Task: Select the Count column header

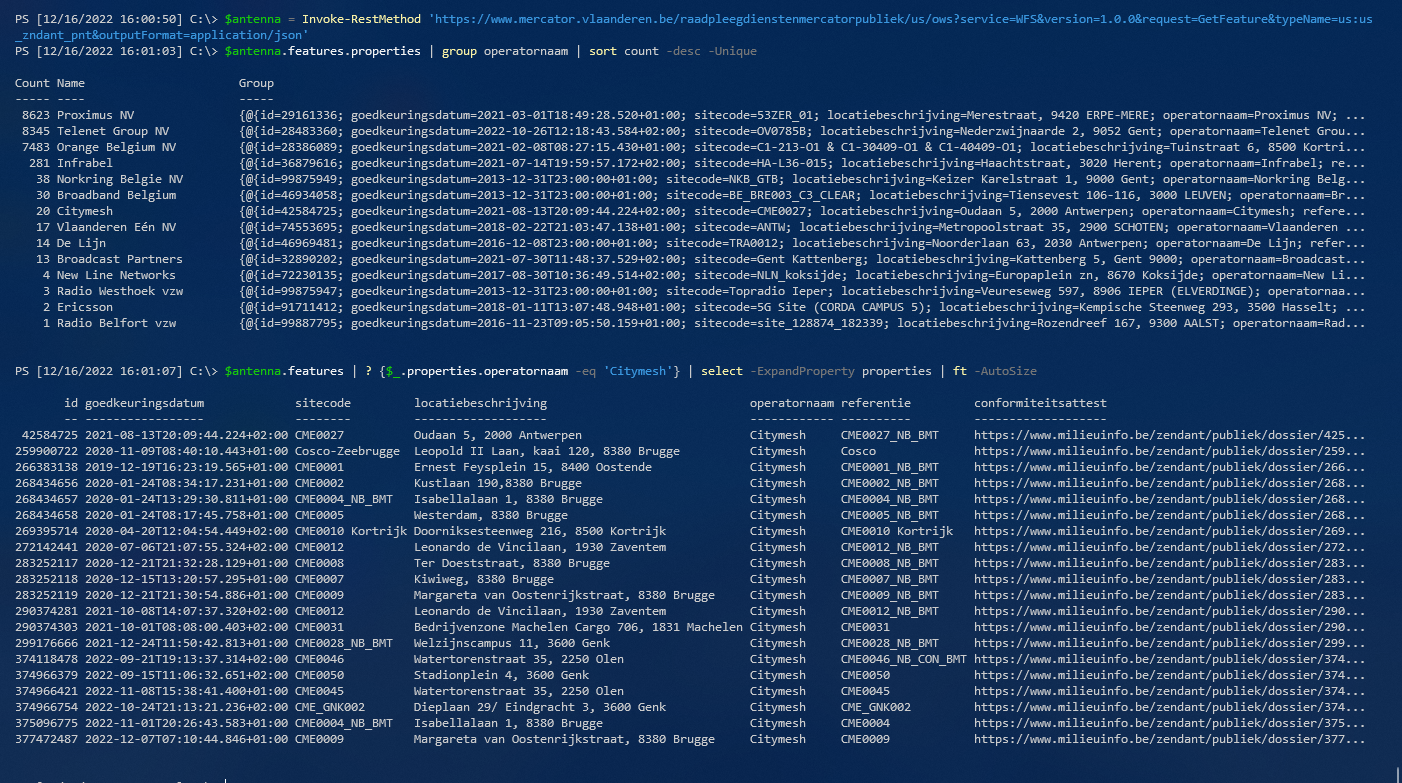Action: pyautogui.click(x=32, y=83)
